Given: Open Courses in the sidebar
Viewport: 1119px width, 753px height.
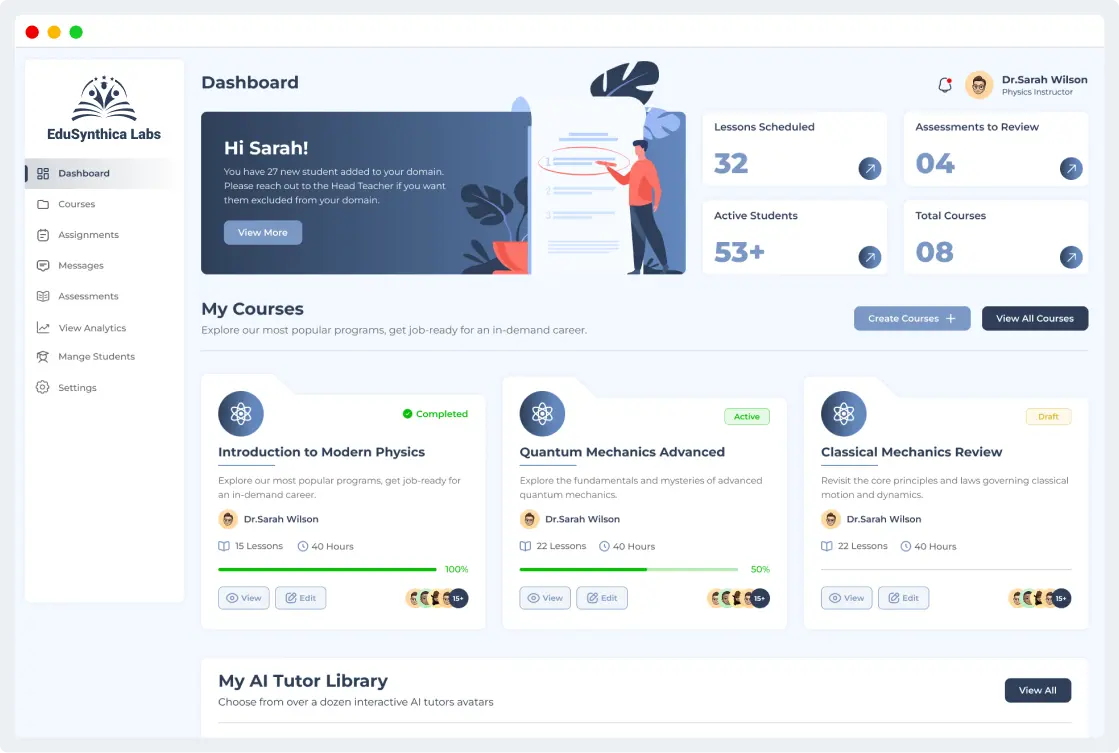Looking at the screenshot, I should pos(76,204).
